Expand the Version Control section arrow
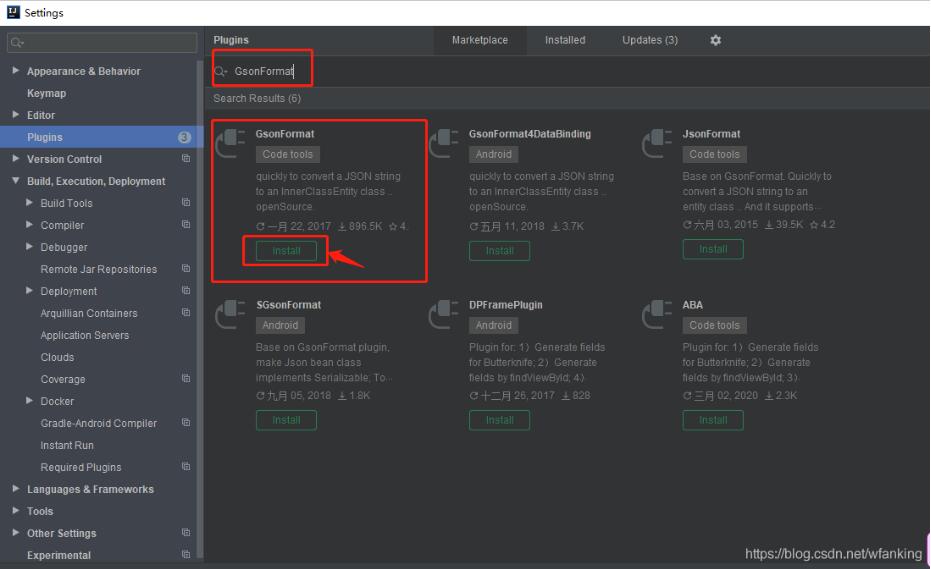Screen dimensions: 931x569 click(15, 158)
